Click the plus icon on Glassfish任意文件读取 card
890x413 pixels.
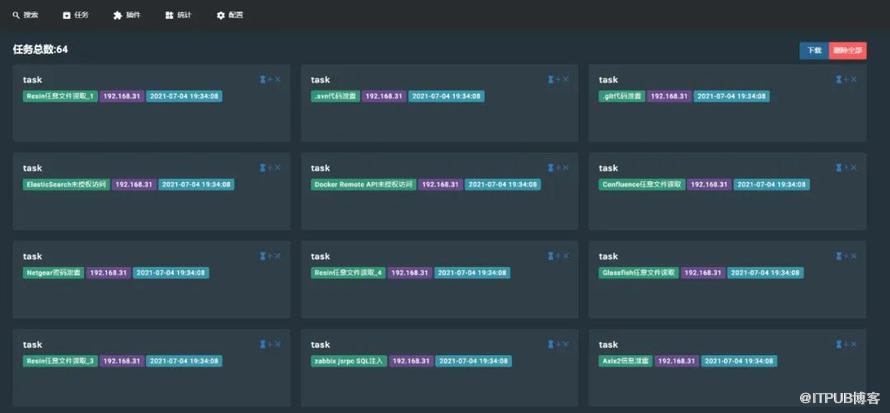pyautogui.click(x=846, y=256)
